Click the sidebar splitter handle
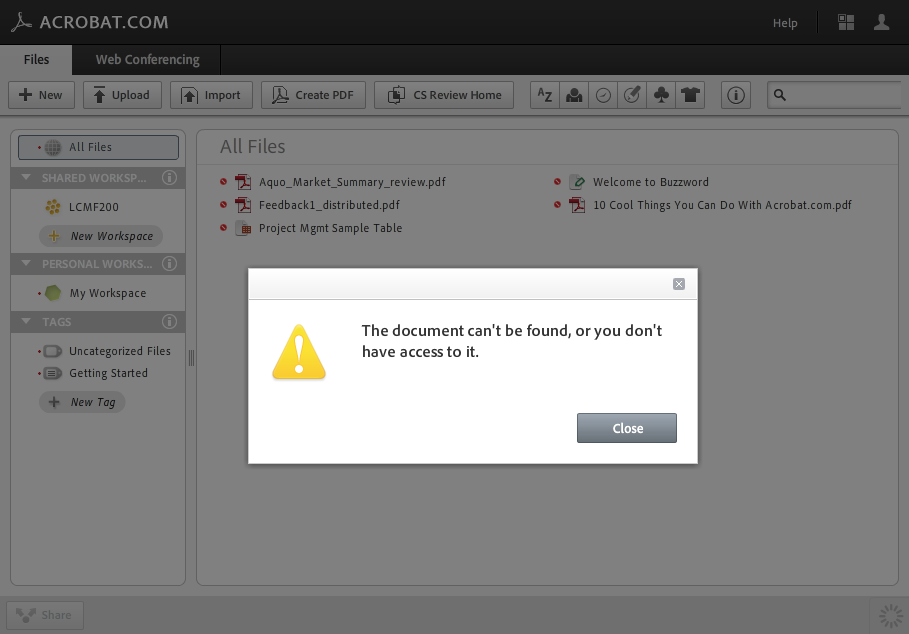The width and height of the screenshot is (909, 634). click(x=191, y=358)
